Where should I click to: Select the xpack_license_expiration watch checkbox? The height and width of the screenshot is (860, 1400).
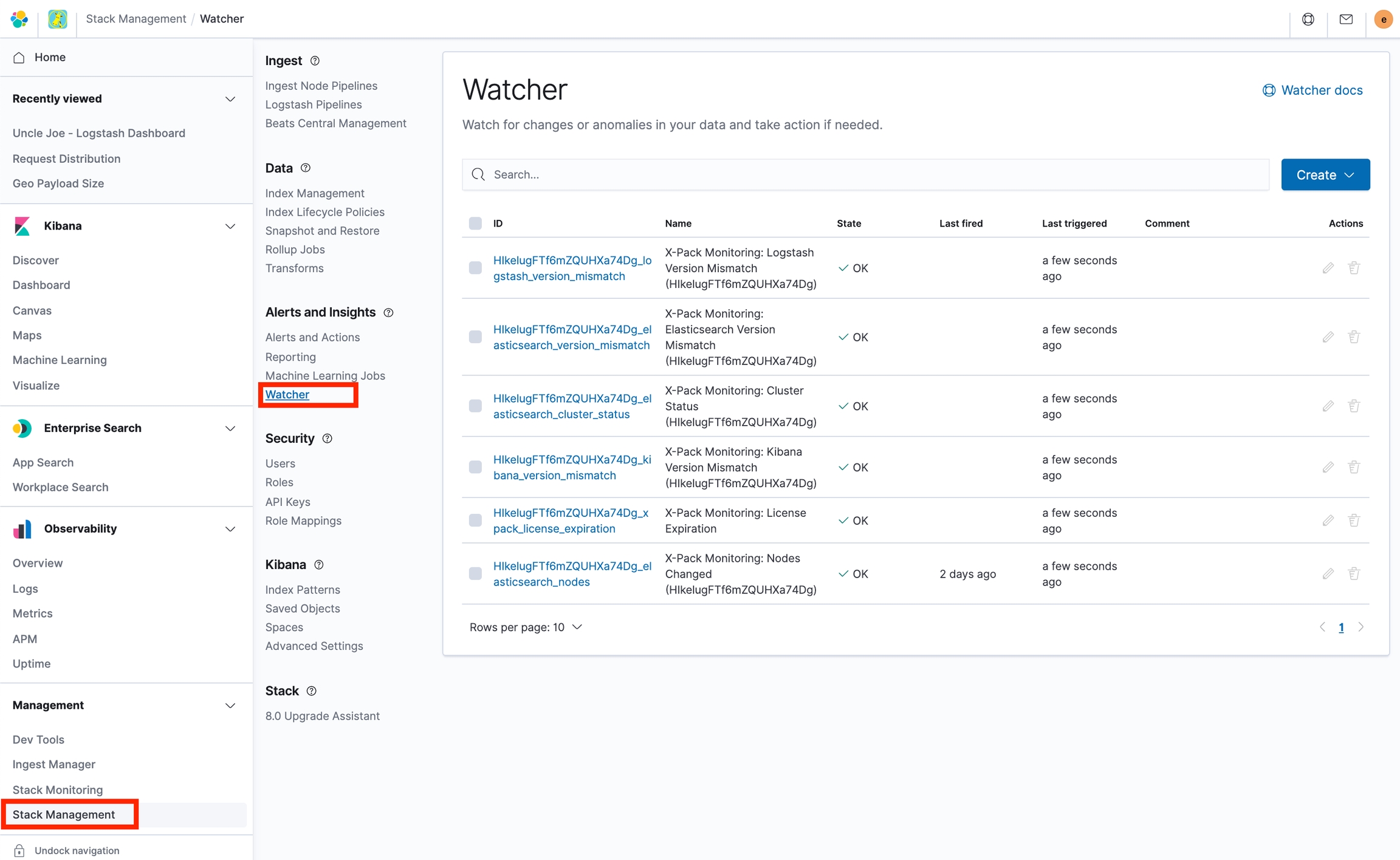(x=475, y=520)
